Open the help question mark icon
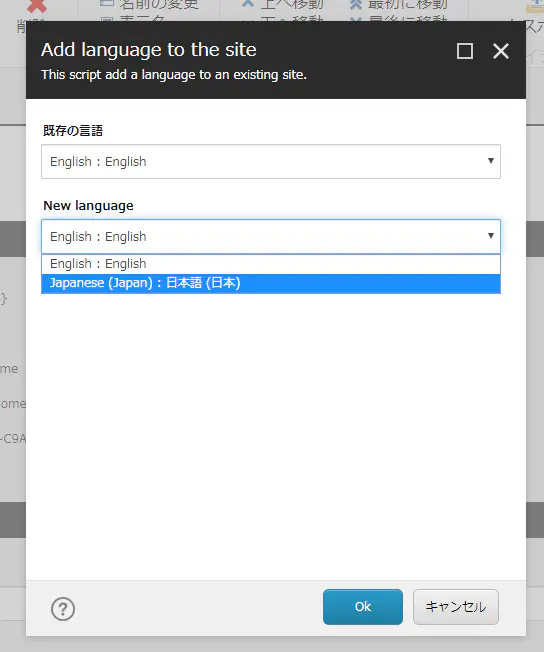The height and width of the screenshot is (652, 544). coord(63,609)
